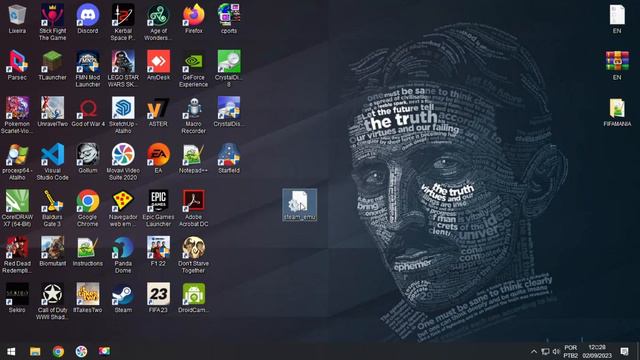Image resolution: width=640 pixels, height=360 pixels.
Task: Open the DroidCam desktop icon
Action: pyautogui.click(x=193, y=298)
